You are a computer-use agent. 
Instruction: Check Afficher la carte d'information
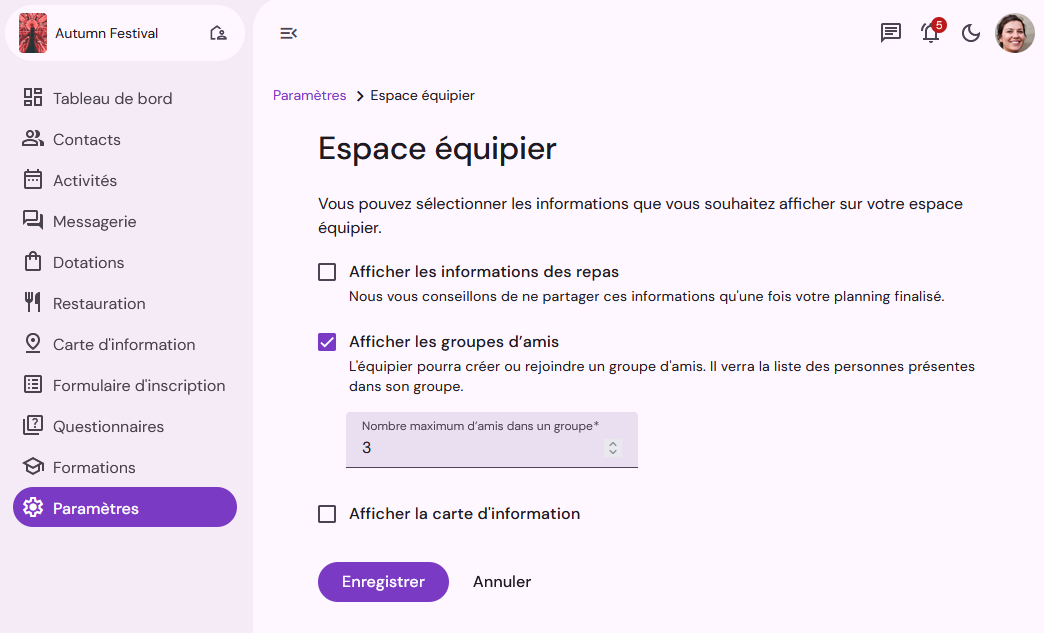pos(327,514)
